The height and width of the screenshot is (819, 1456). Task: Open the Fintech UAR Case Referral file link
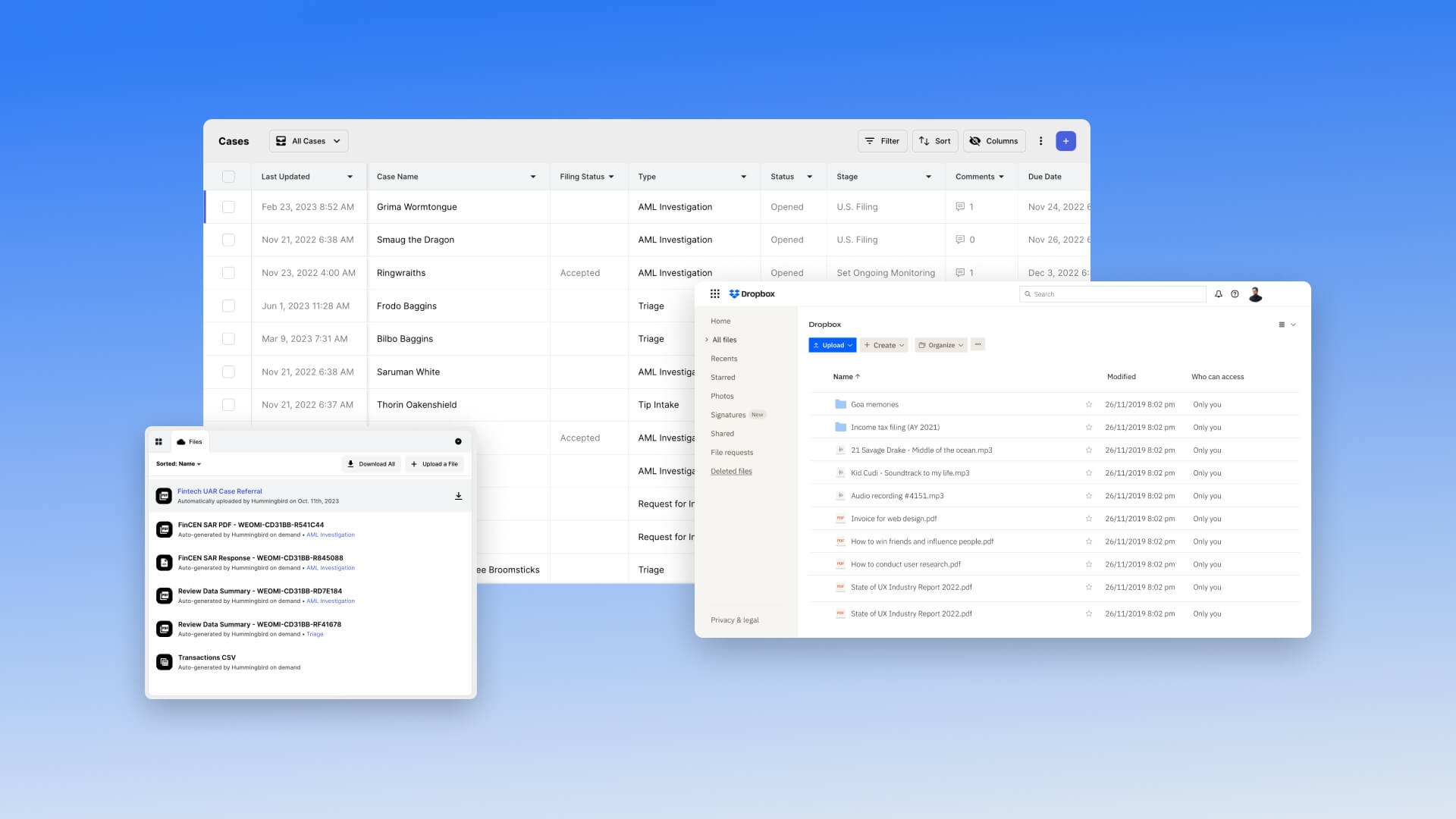(x=220, y=491)
